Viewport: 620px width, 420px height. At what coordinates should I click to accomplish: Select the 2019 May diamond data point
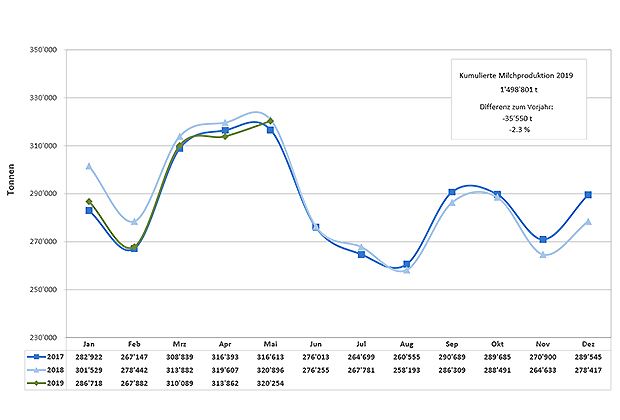(271, 121)
